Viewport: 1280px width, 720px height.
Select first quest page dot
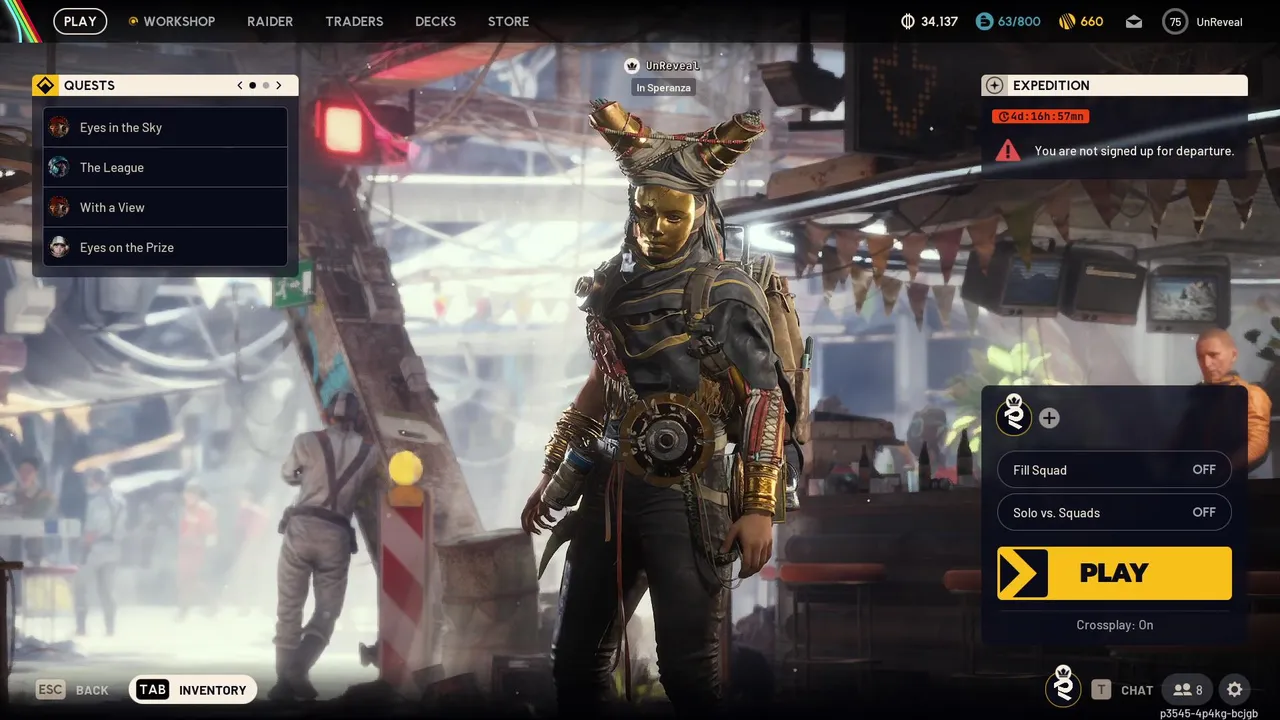tap(252, 86)
